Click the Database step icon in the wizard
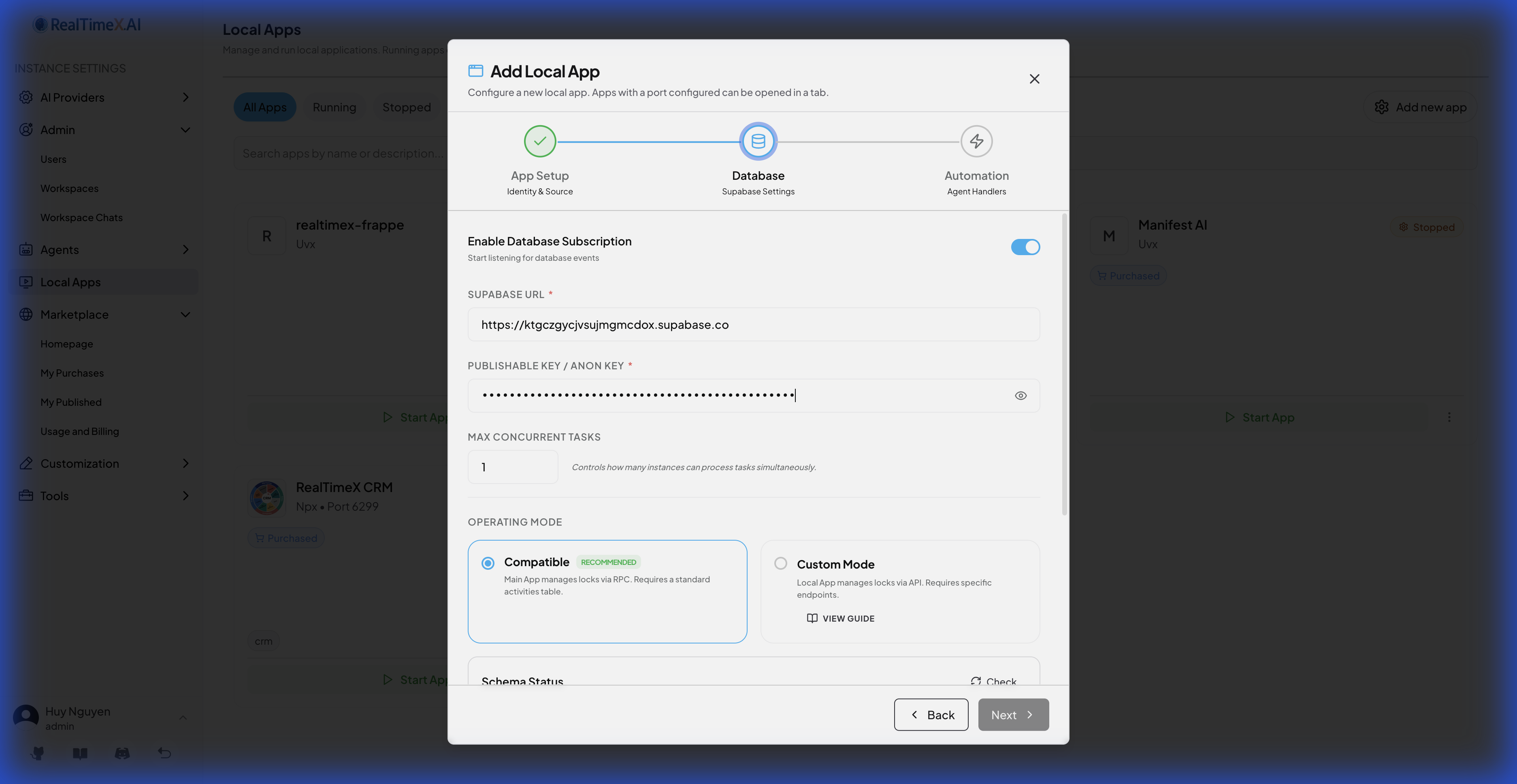This screenshot has width=1517, height=784. 758,141
